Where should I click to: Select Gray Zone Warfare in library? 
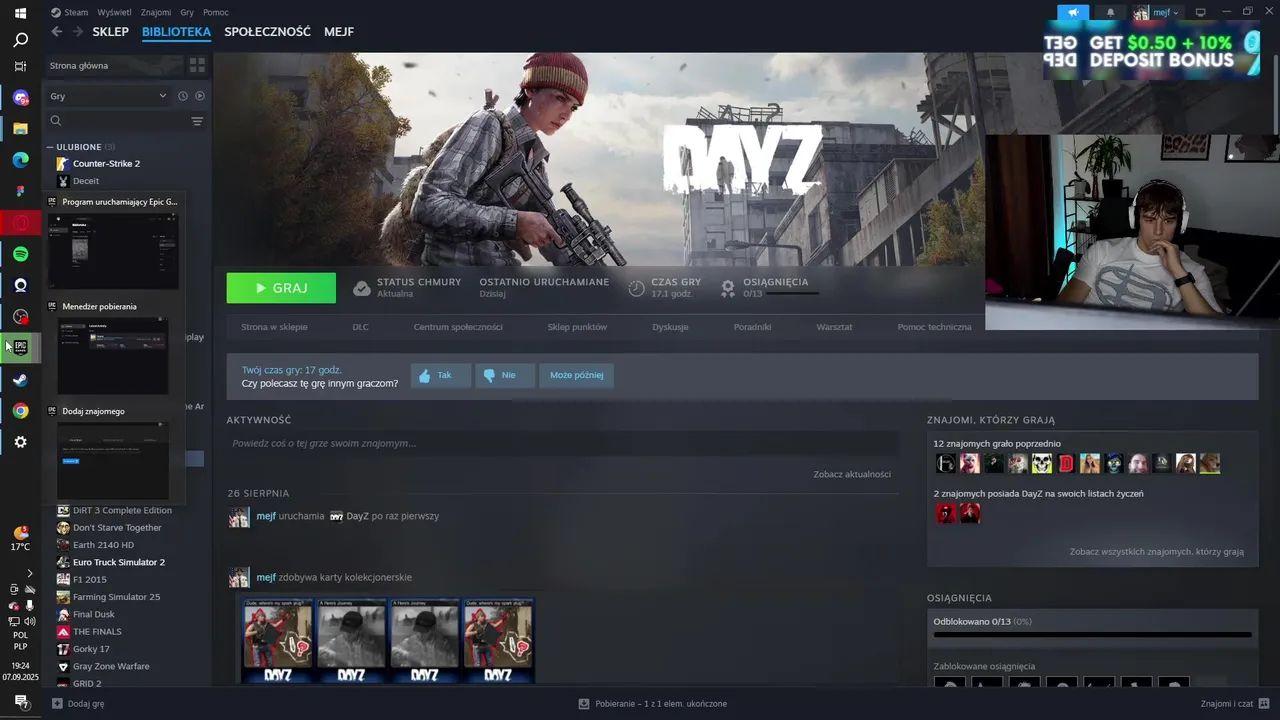point(111,666)
